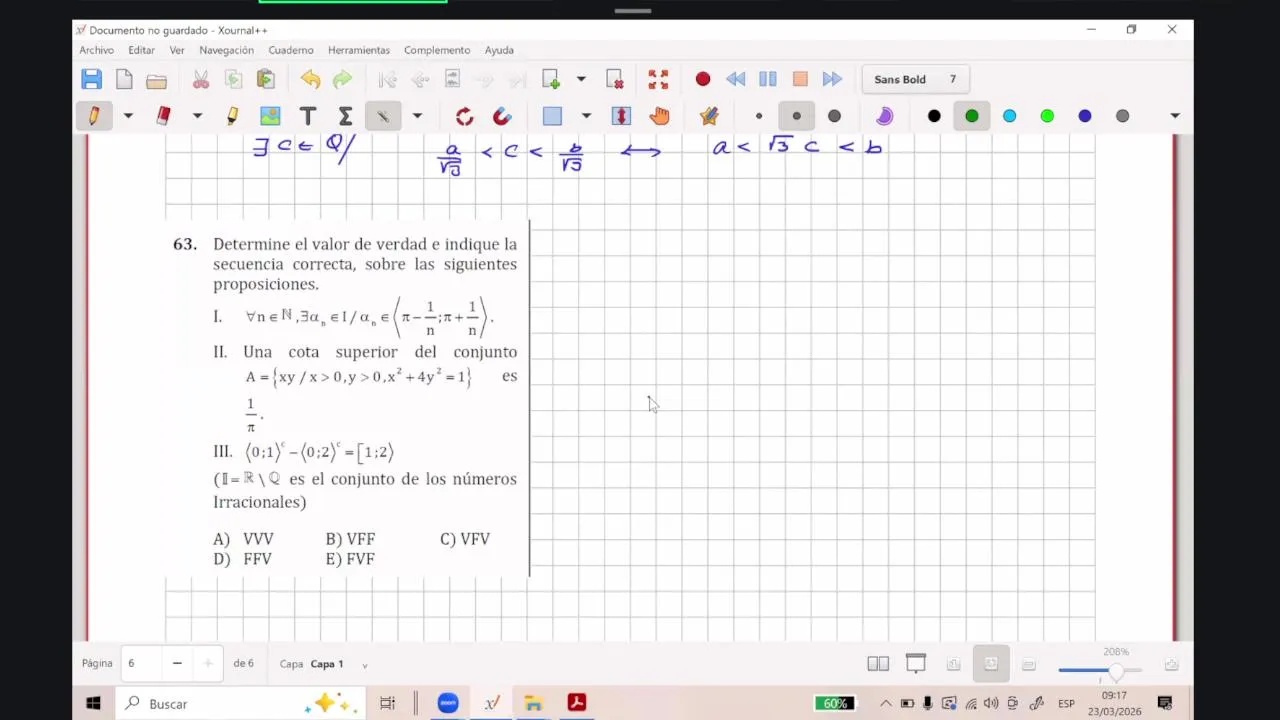Open the eraser options dropdown
Image resolution: width=1280 pixels, height=720 pixels.
coord(197,116)
